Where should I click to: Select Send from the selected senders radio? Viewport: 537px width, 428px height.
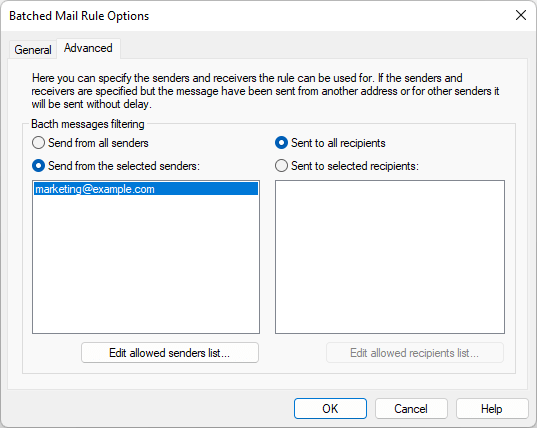click(38, 166)
